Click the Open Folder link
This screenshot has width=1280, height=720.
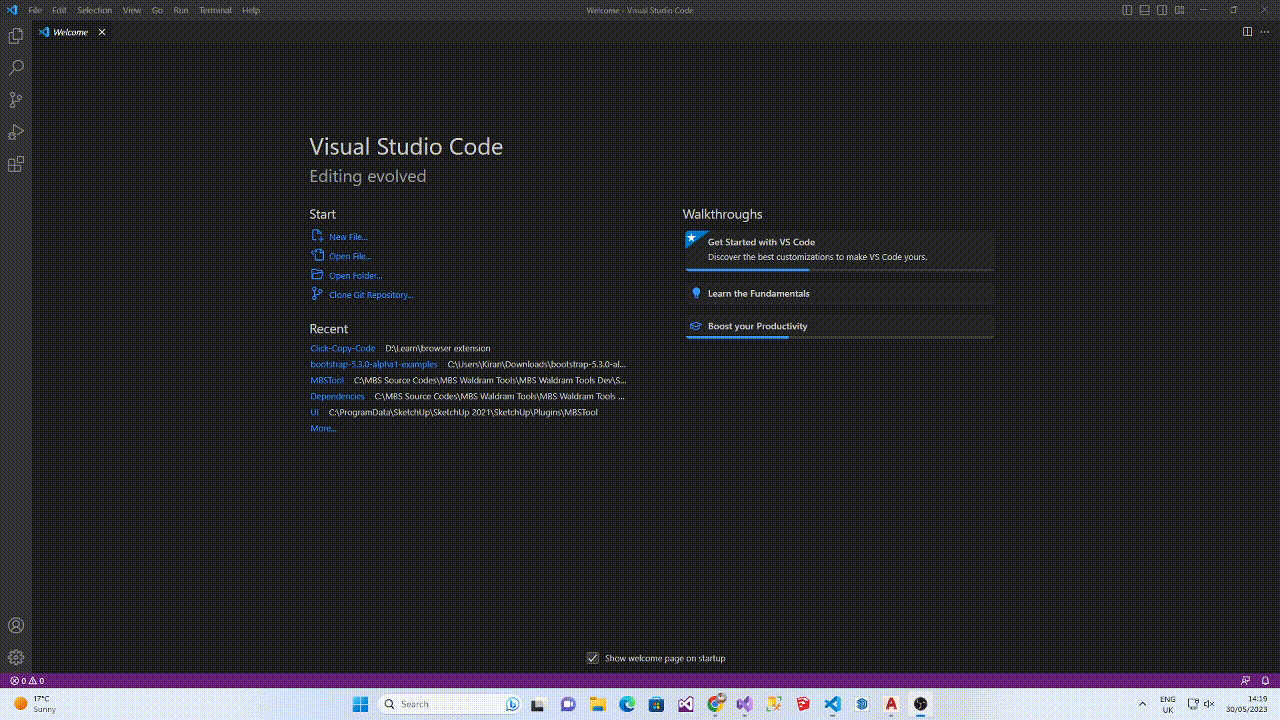pos(356,276)
